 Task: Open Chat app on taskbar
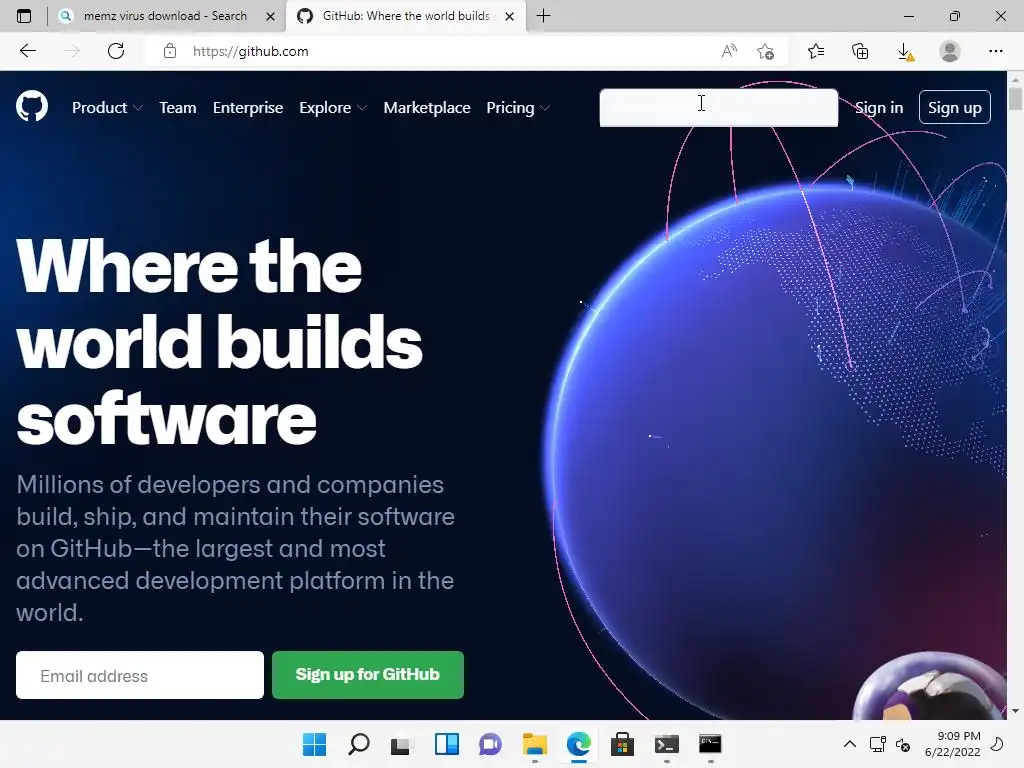point(490,744)
